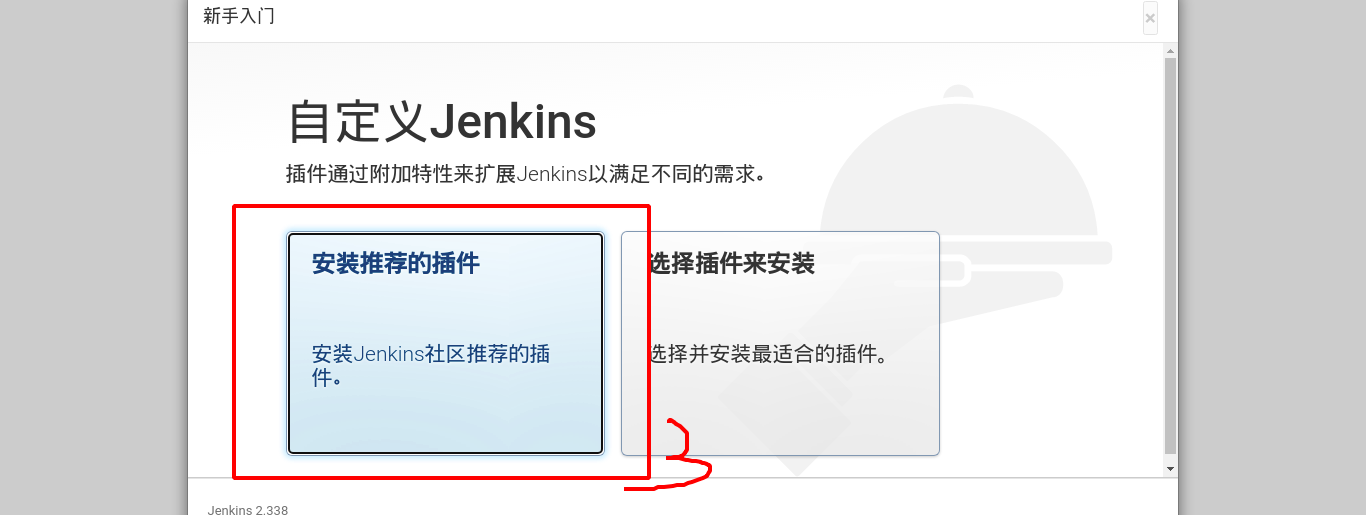
Task: Click the dialog scrollbar up arrow
Action: (1170, 51)
